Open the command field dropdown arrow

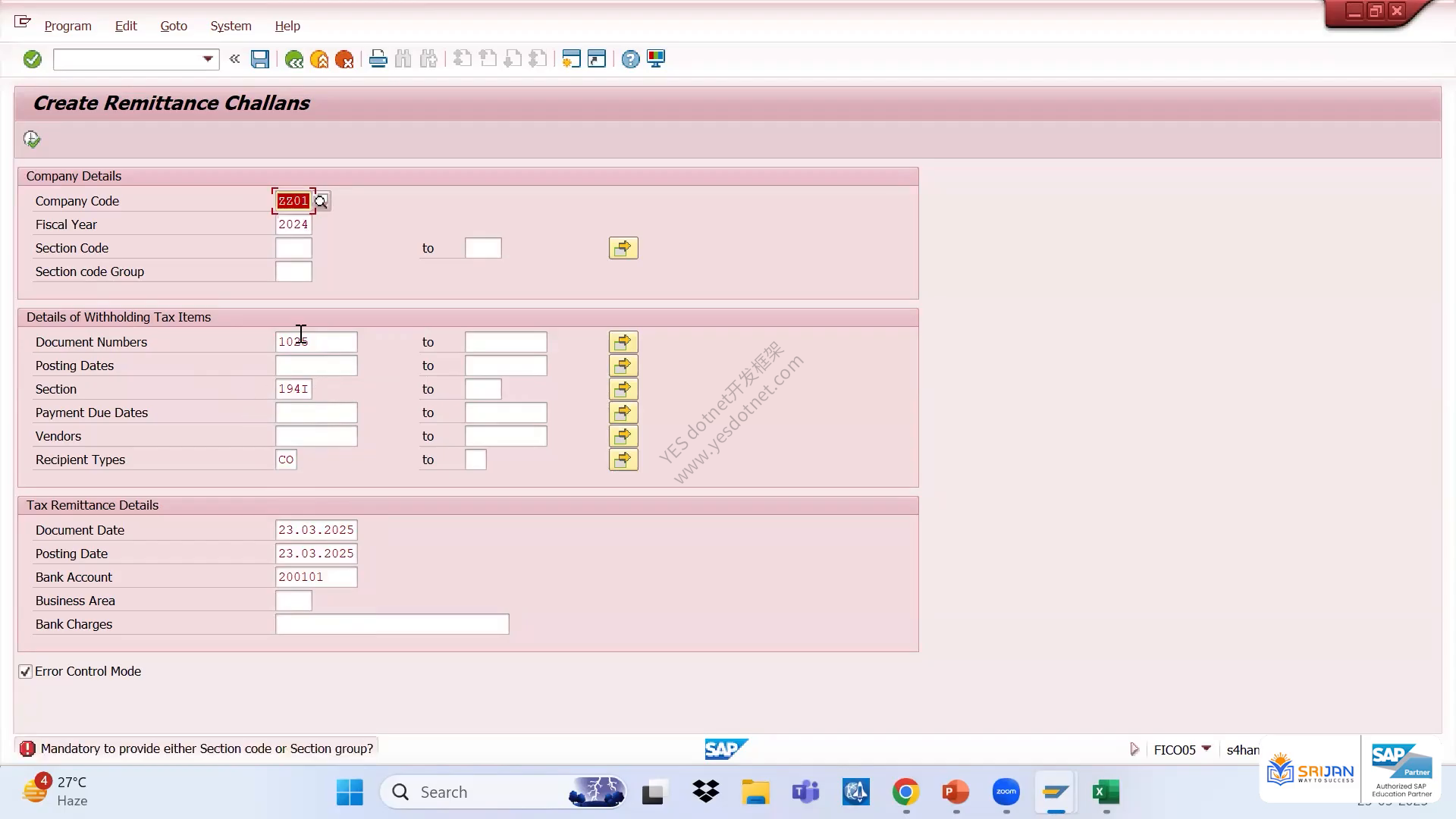click(208, 59)
